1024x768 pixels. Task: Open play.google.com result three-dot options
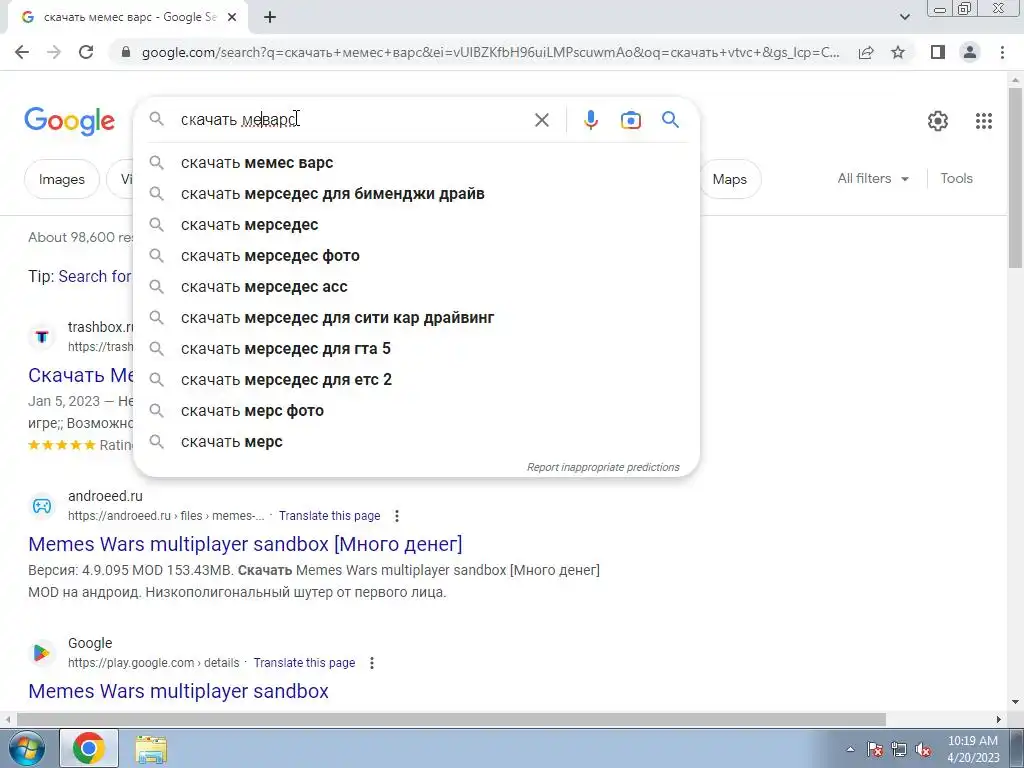pos(372,663)
